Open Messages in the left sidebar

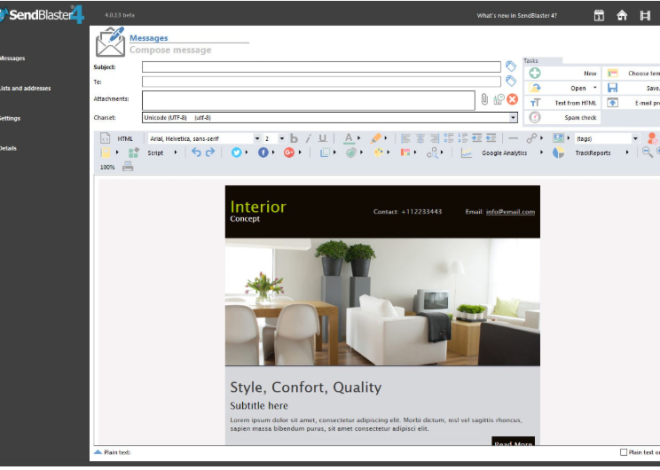pos(12,58)
